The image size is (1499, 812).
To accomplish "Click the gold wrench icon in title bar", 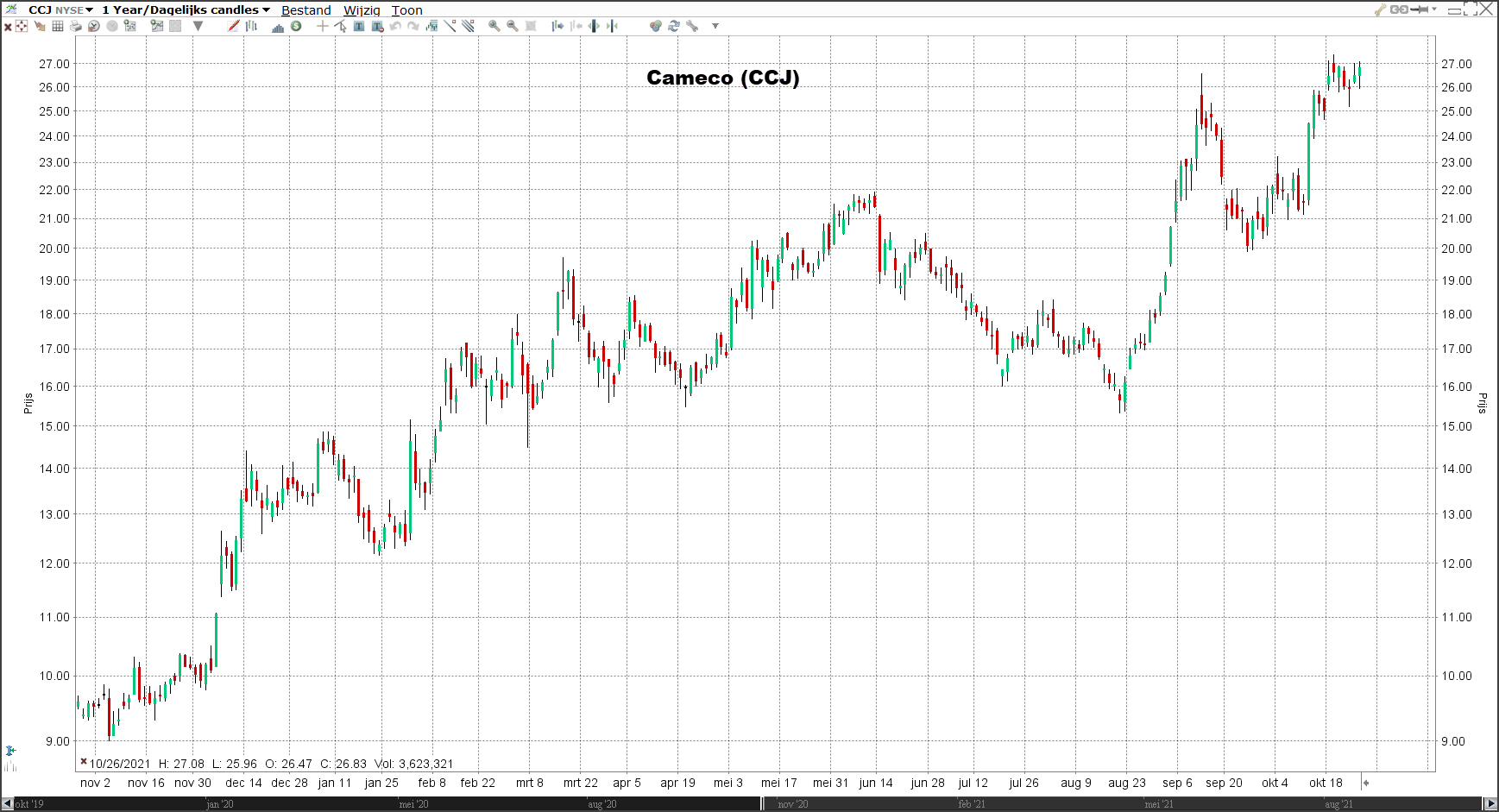I will tap(1381, 9).
